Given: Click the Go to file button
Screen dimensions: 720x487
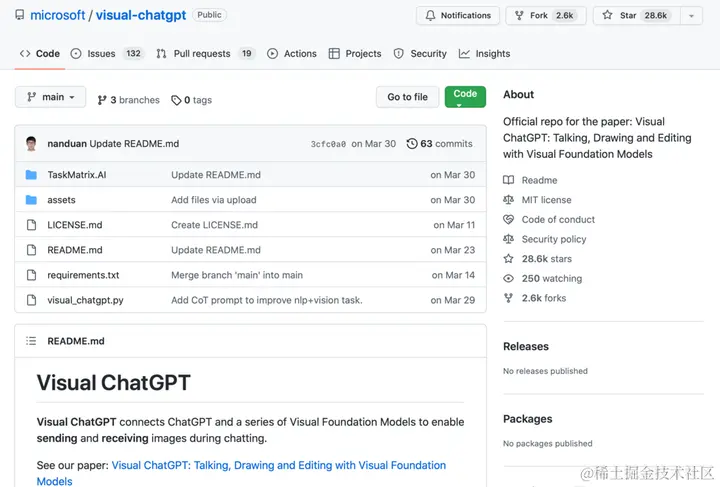Looking at the screenshot, I should pyautogui.click(x=407, y=97).
